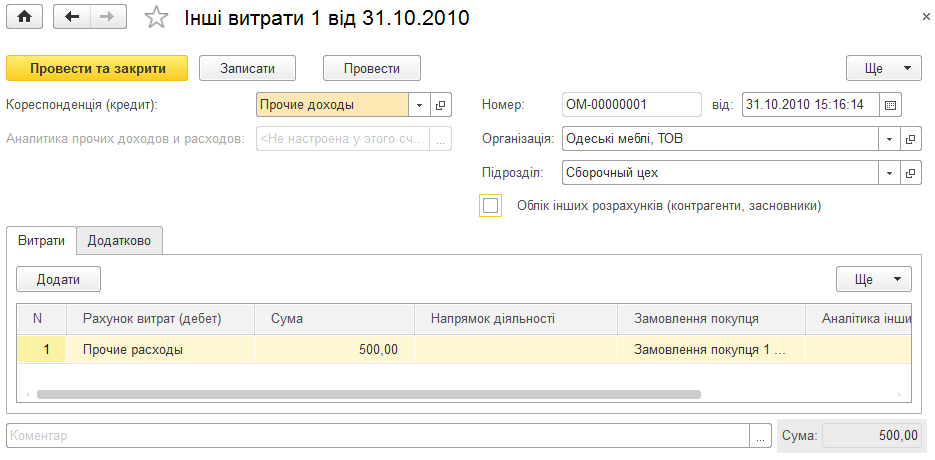Open the table Ще menu
Screen dimensions: 935x460
coord(874,279)
